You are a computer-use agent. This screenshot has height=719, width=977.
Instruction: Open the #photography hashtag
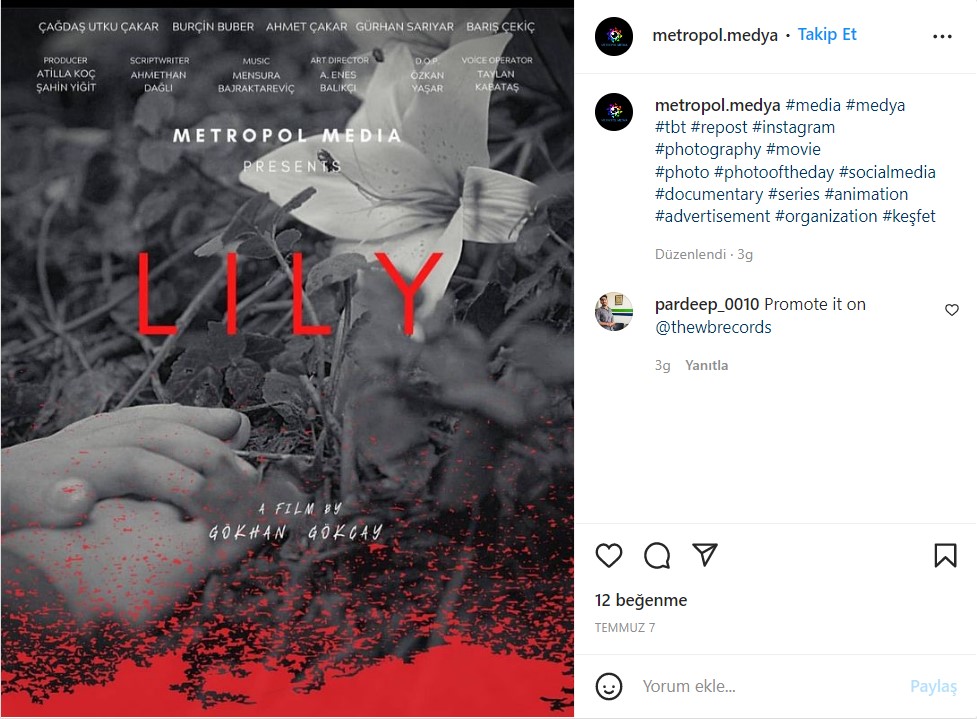click(x=707, y=150)
